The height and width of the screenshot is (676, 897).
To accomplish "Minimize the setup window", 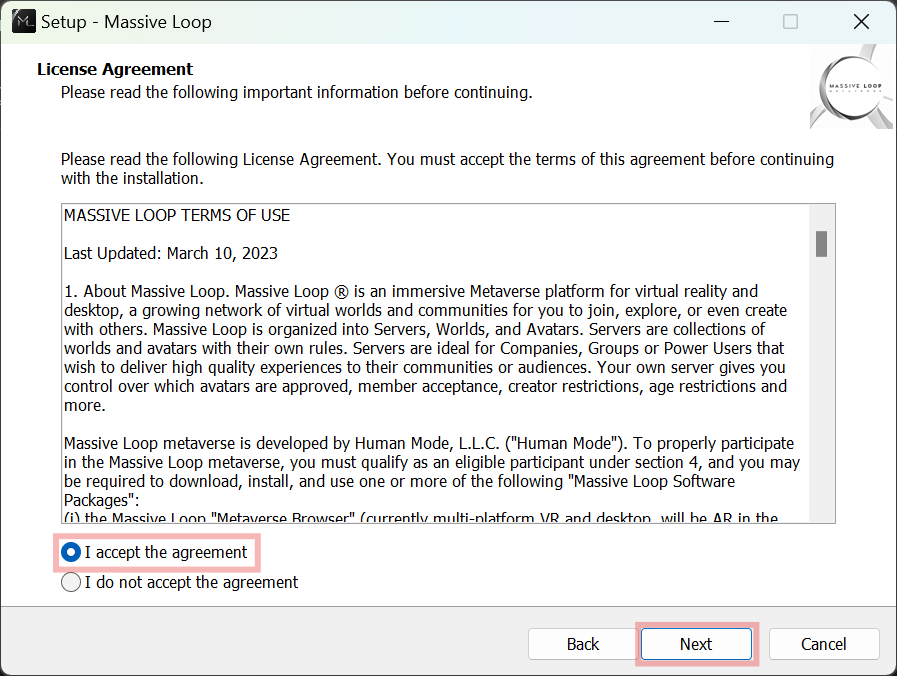I will pos(721,22).
